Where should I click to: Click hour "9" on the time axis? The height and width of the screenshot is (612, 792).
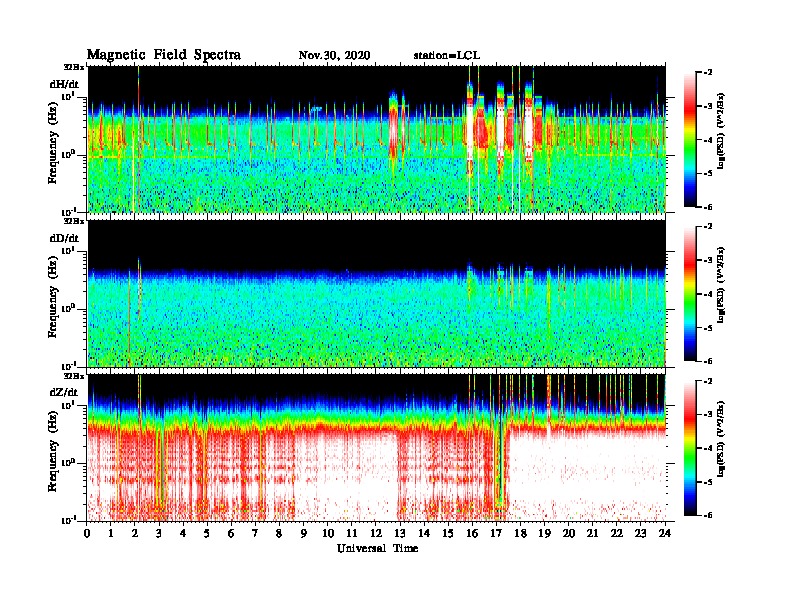[304, 533]
